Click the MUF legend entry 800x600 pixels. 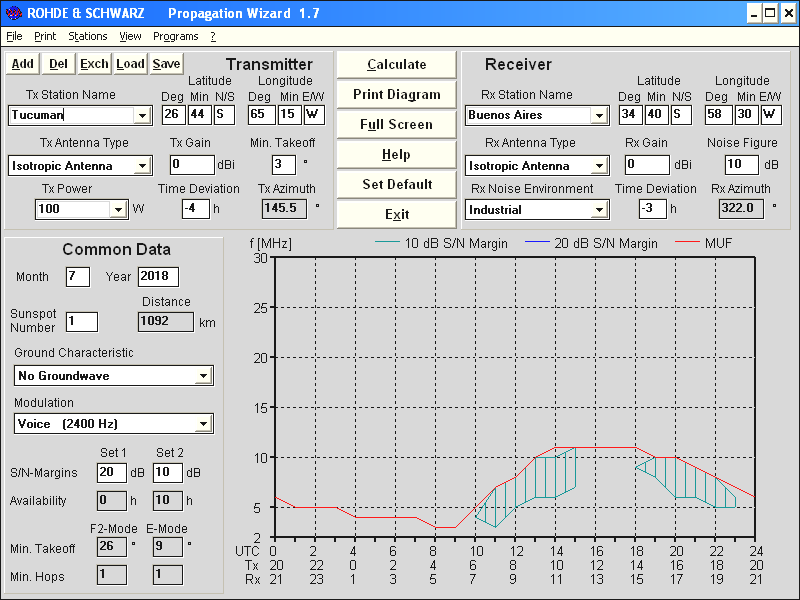pyautogui.click(x=704, y=243)
